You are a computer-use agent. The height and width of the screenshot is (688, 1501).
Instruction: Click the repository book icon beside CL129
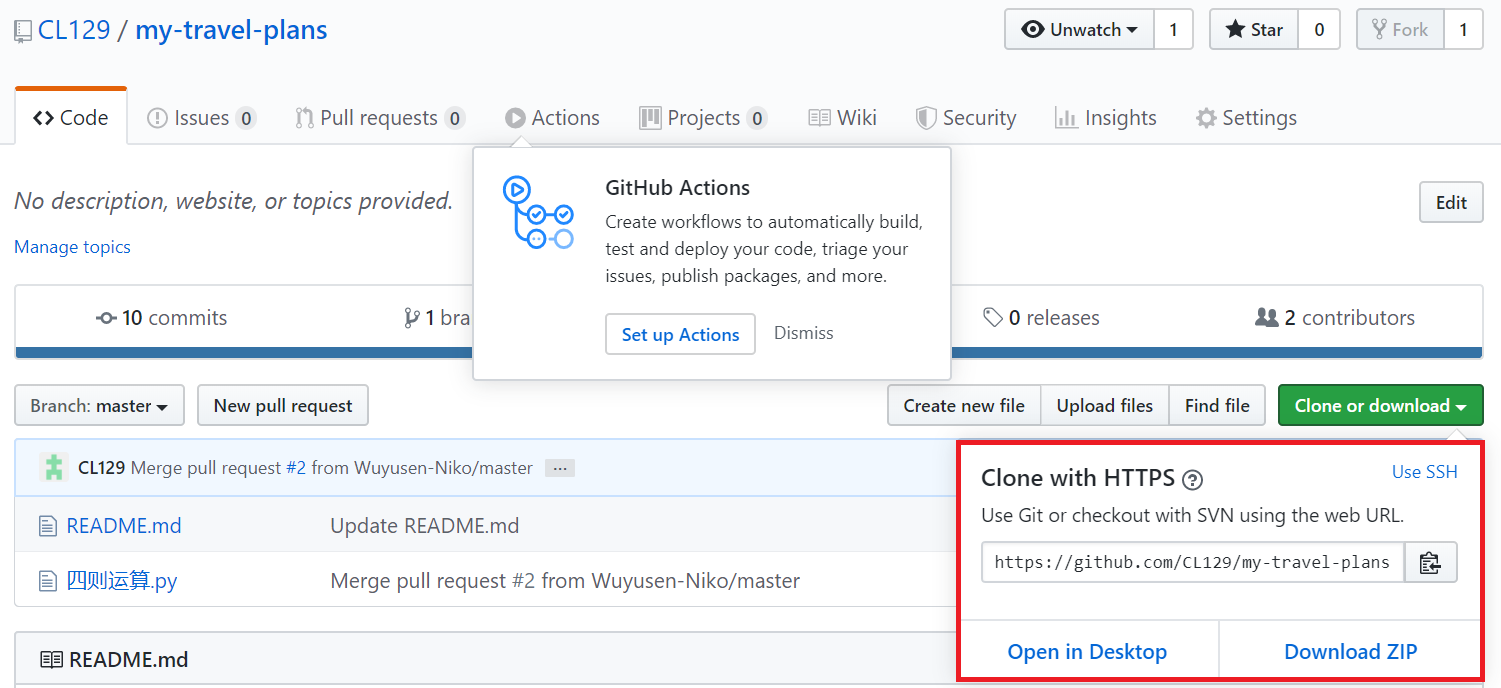click(x=23, y=31)
